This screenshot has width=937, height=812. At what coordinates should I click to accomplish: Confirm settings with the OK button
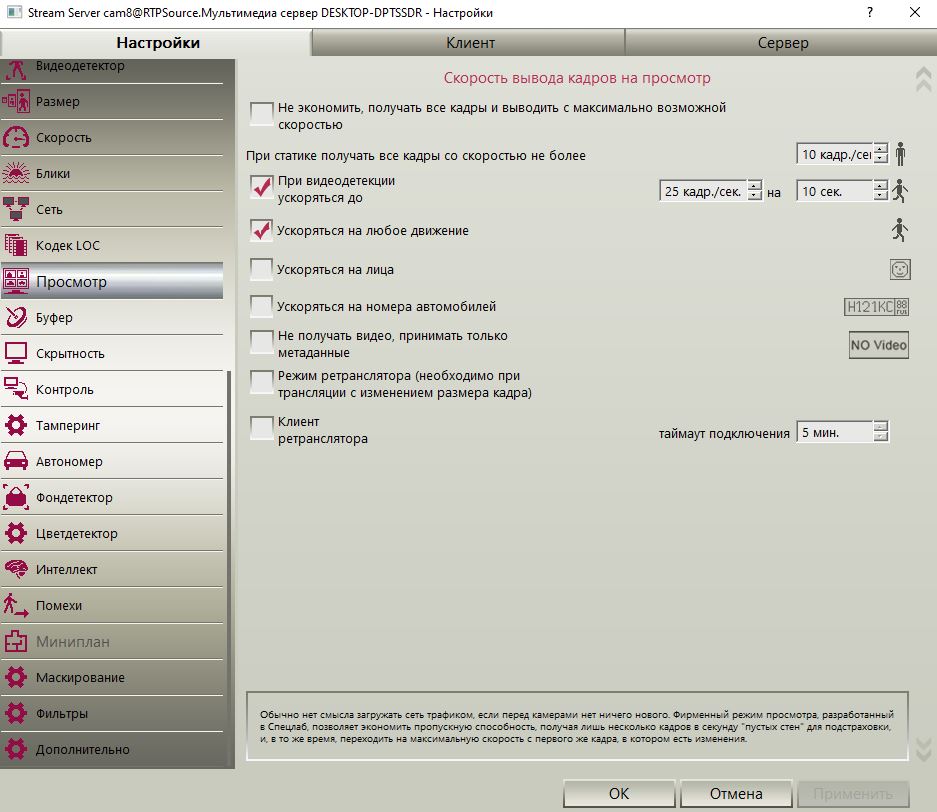point(618,793)
